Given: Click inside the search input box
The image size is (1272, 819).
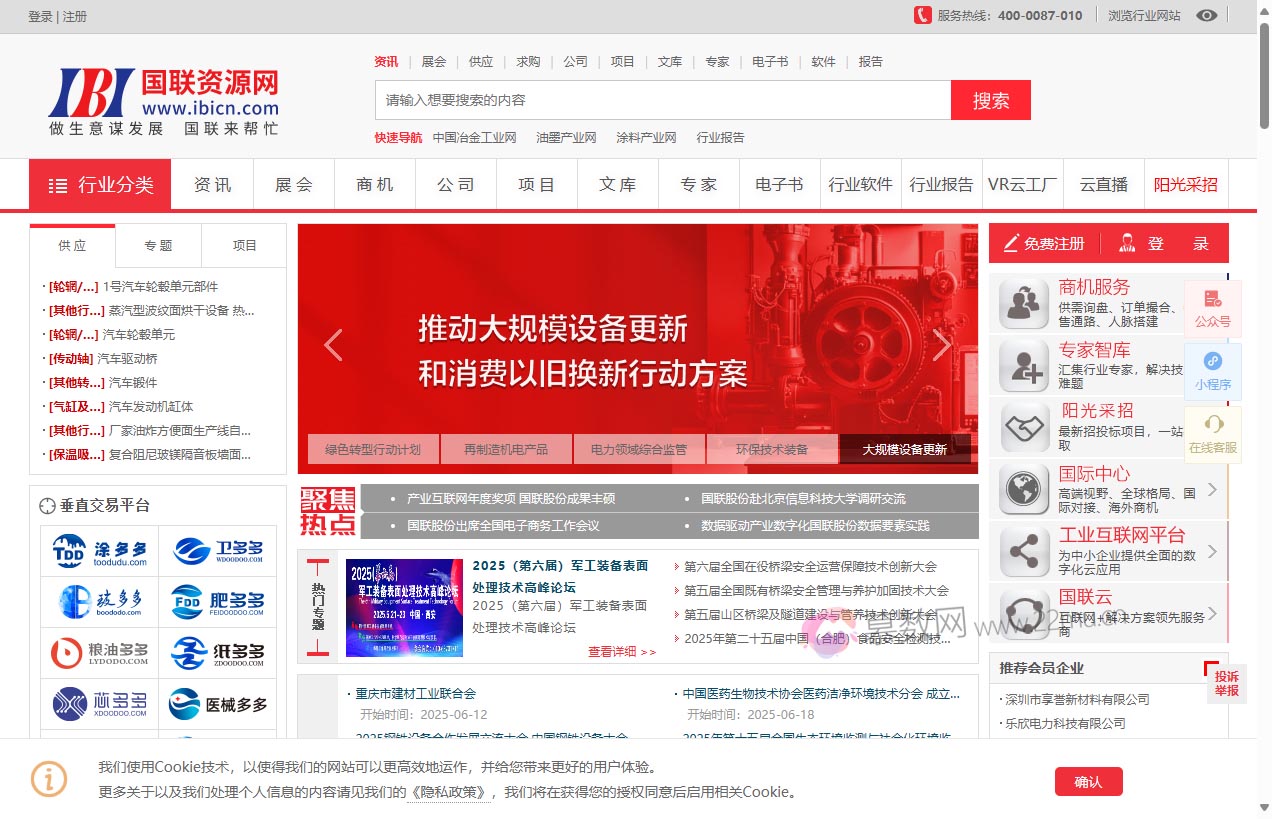Looking at the screenshot, I should coord(662,99).
